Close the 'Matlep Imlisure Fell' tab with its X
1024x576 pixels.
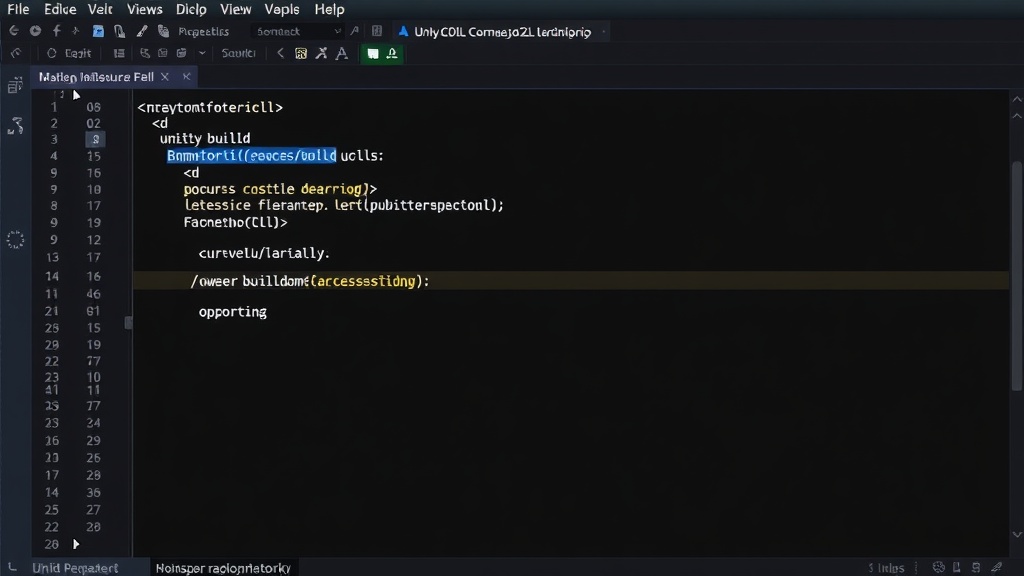(x=165, y=77)
